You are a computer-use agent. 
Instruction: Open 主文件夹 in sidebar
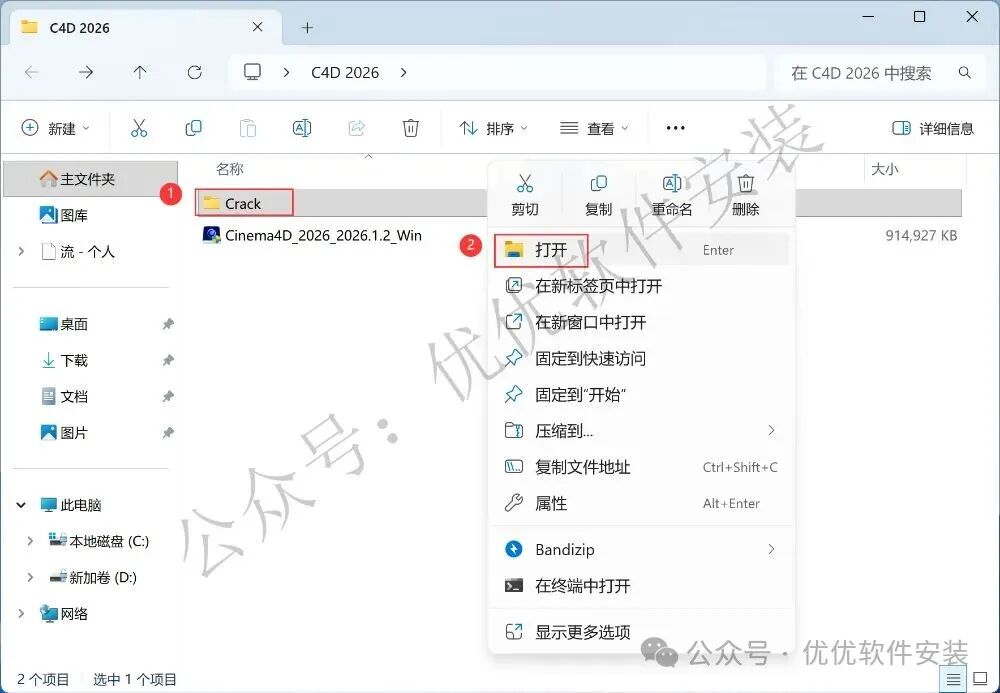tap(91, 179)
